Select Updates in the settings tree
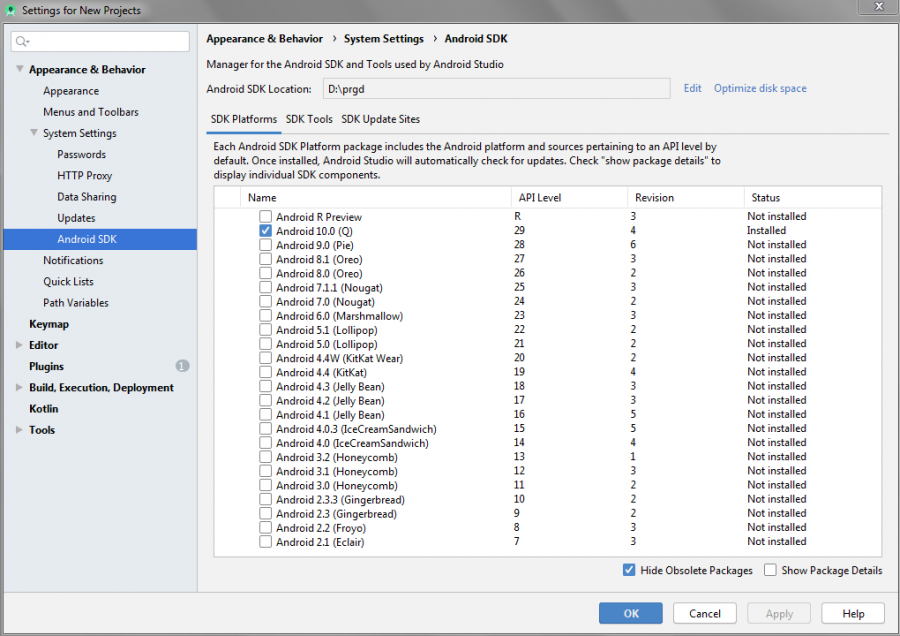The image size is (900, 636). pyautogui.click(x=76, y=218)
